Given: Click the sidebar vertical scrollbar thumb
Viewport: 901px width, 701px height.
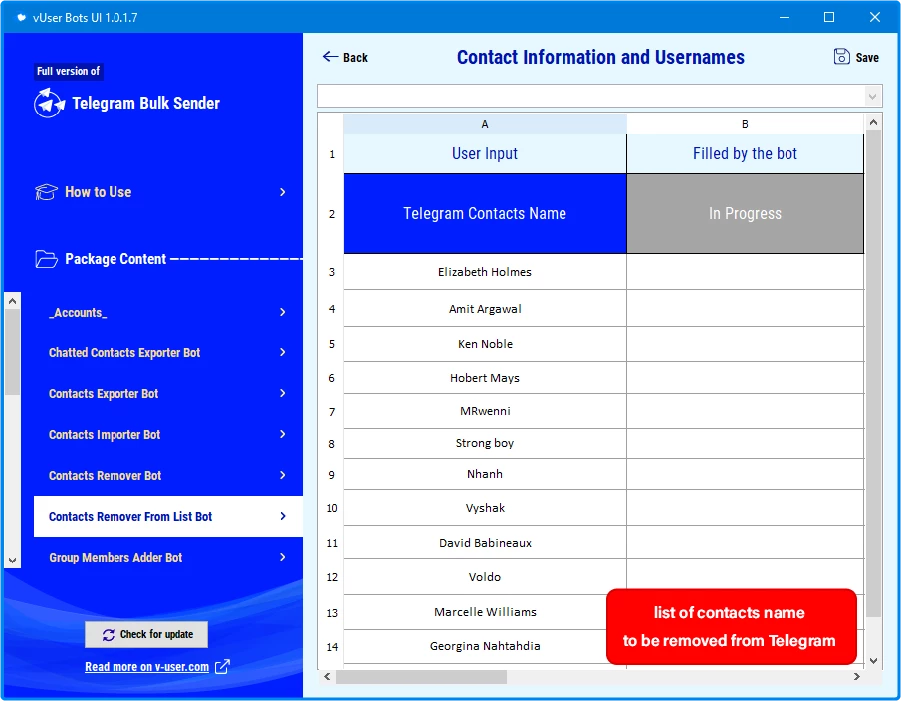Looking at the screenshot, I should coord(12,352).
